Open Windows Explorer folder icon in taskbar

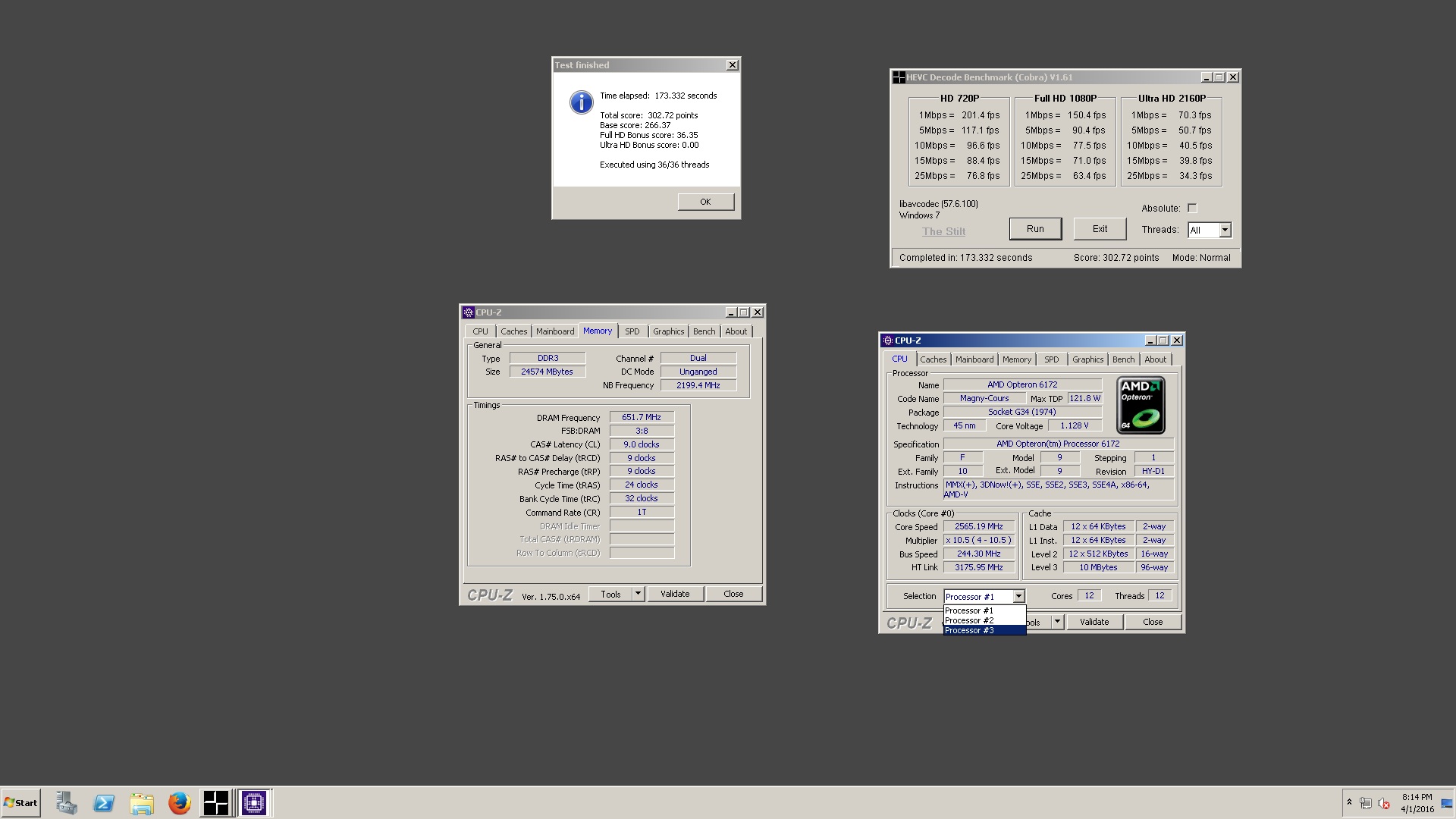(142, 803)
